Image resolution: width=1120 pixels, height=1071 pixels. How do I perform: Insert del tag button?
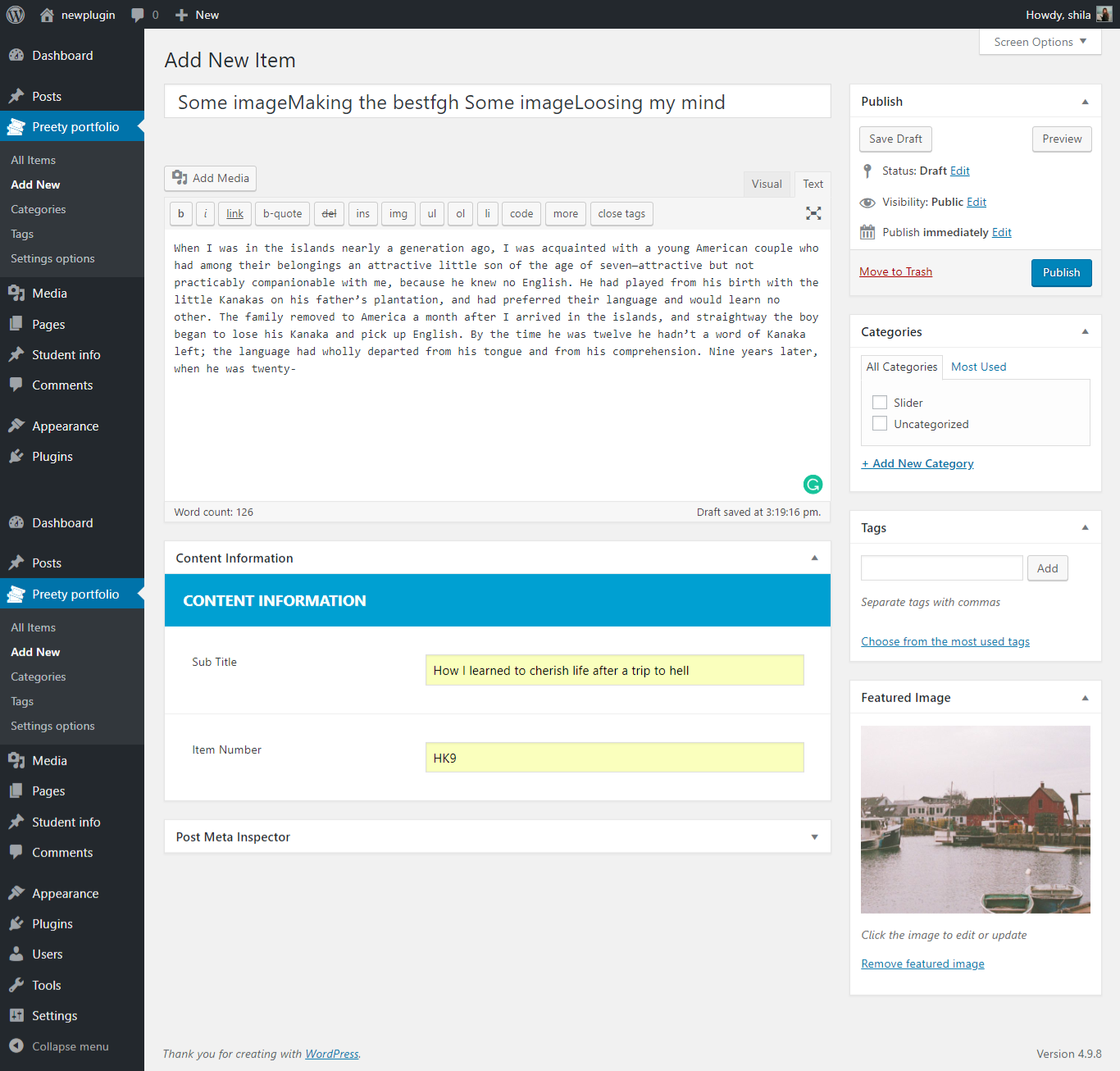[329, 214]
